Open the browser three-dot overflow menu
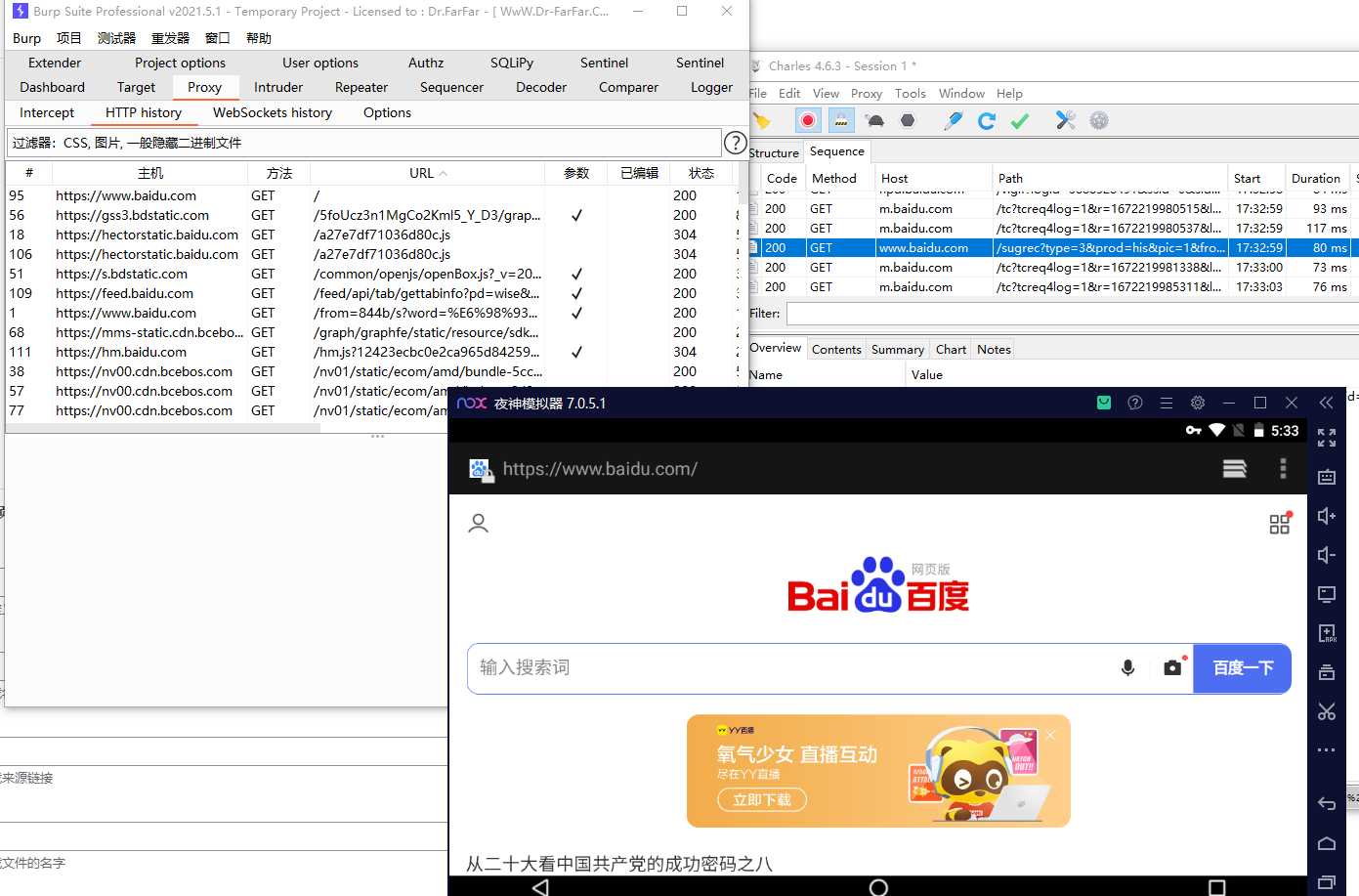Screen dimensions: 1359x896 tap(1283, 469)
